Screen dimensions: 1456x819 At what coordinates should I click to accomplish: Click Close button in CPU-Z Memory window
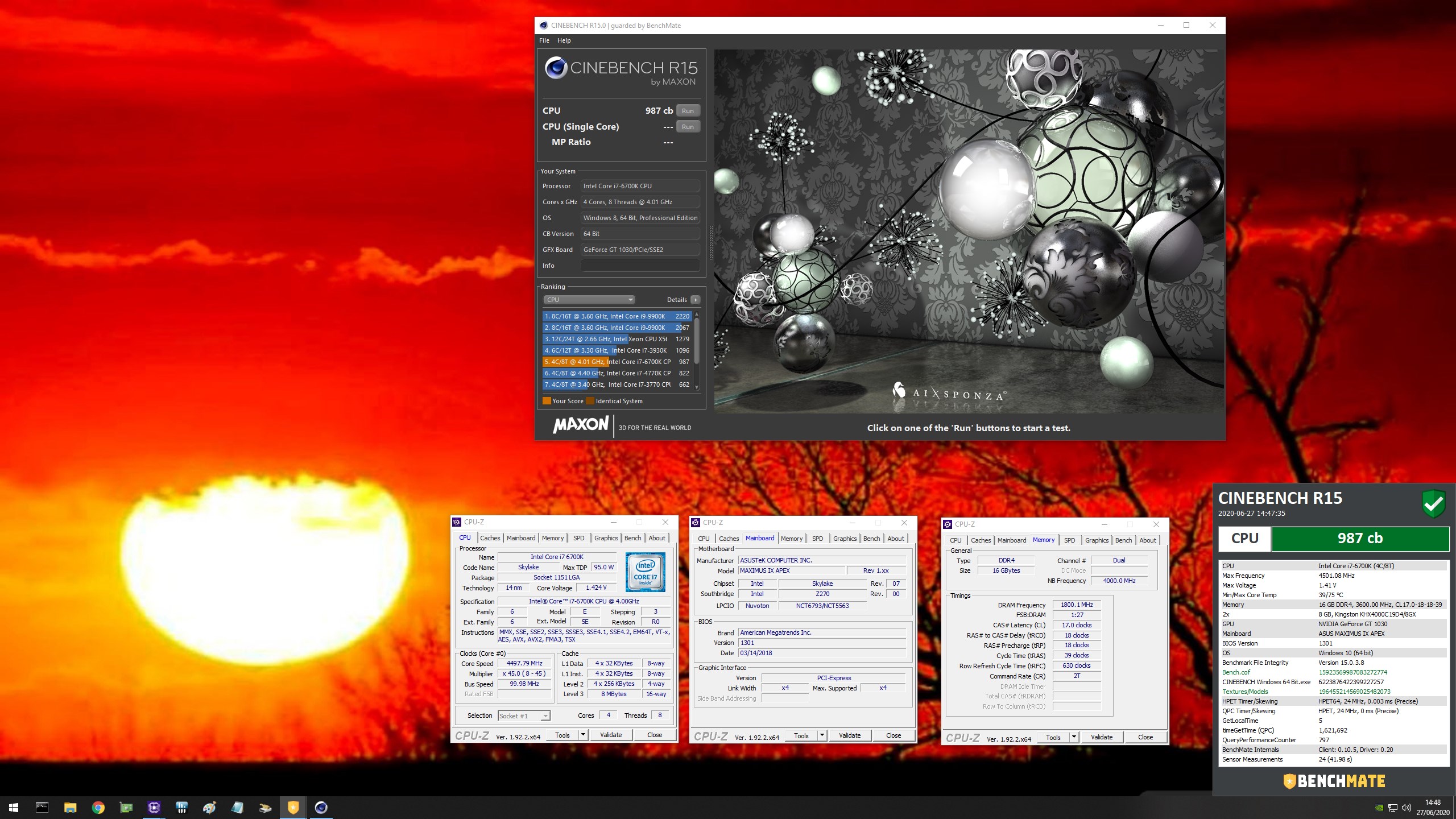pyautogui.click(x=1145, y=737)
